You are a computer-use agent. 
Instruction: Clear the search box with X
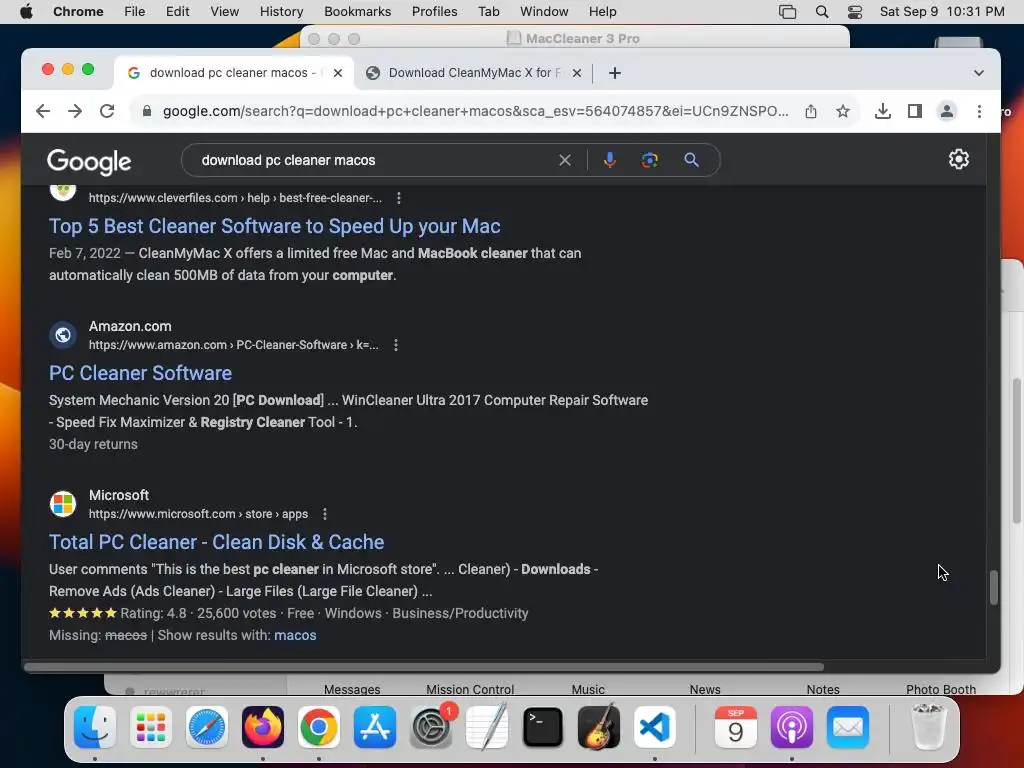(565, 160)
